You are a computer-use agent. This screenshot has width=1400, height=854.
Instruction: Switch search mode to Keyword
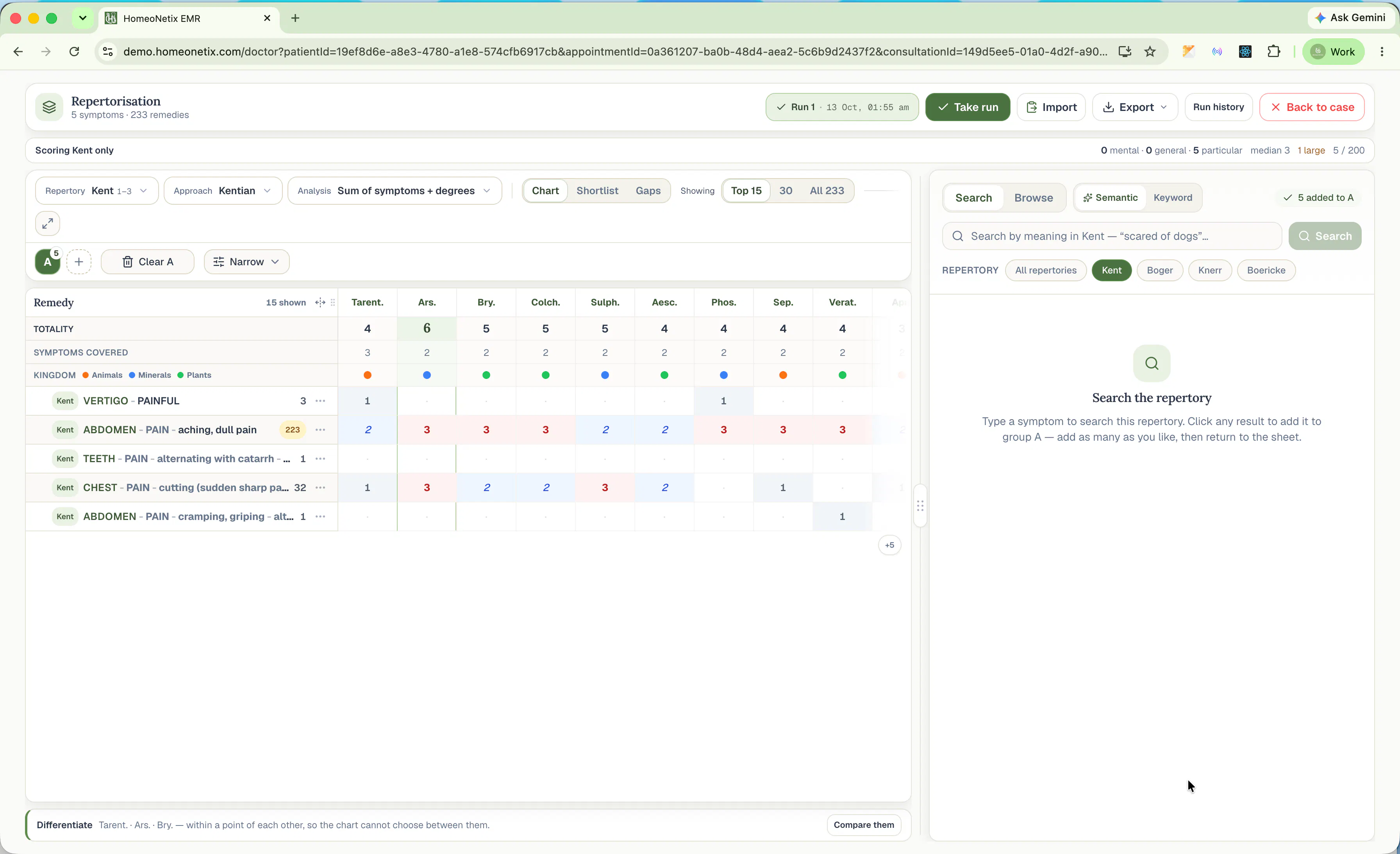tap(1173, 198)
